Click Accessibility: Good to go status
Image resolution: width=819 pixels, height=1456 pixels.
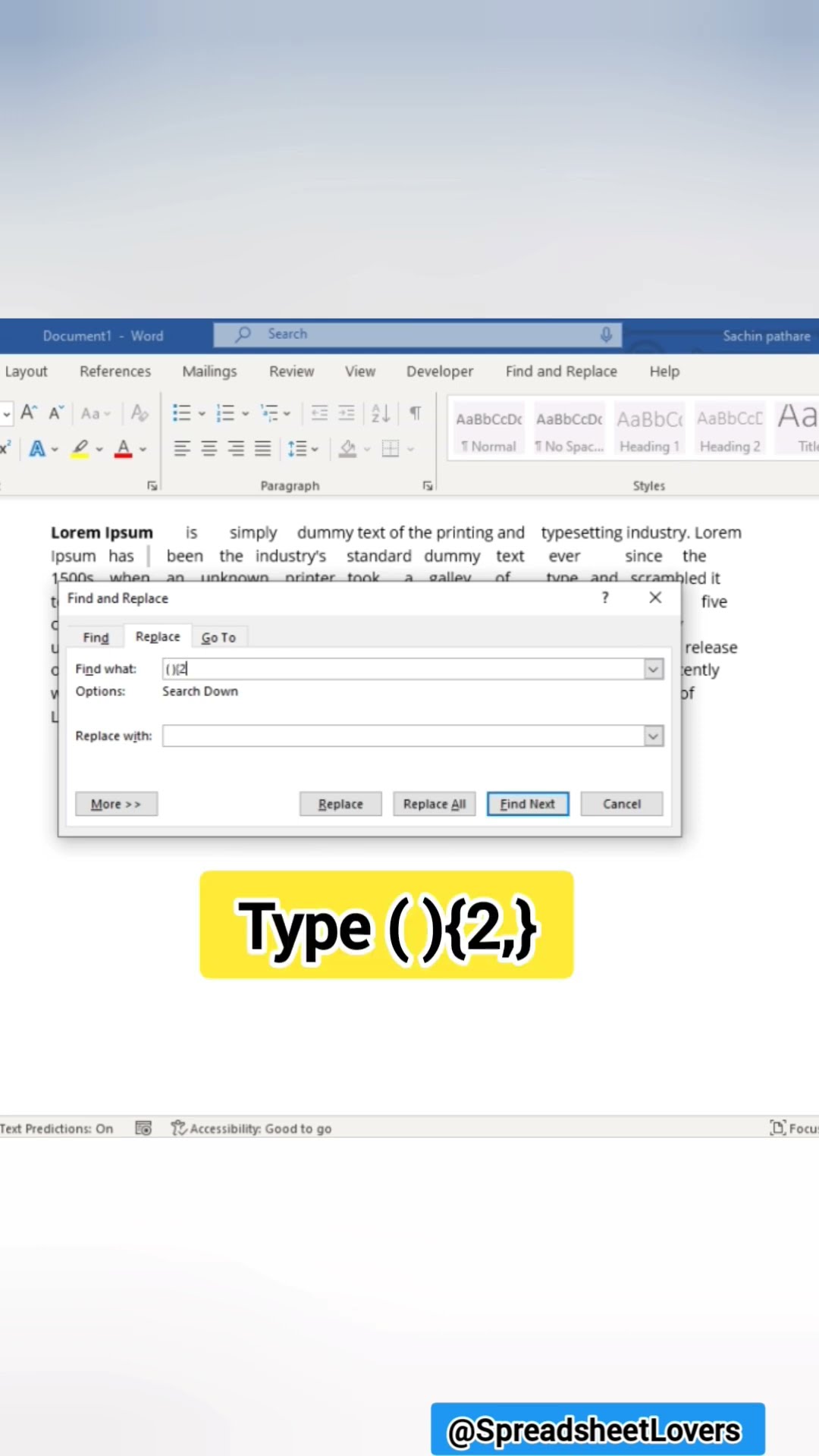tap(251, 1128)
